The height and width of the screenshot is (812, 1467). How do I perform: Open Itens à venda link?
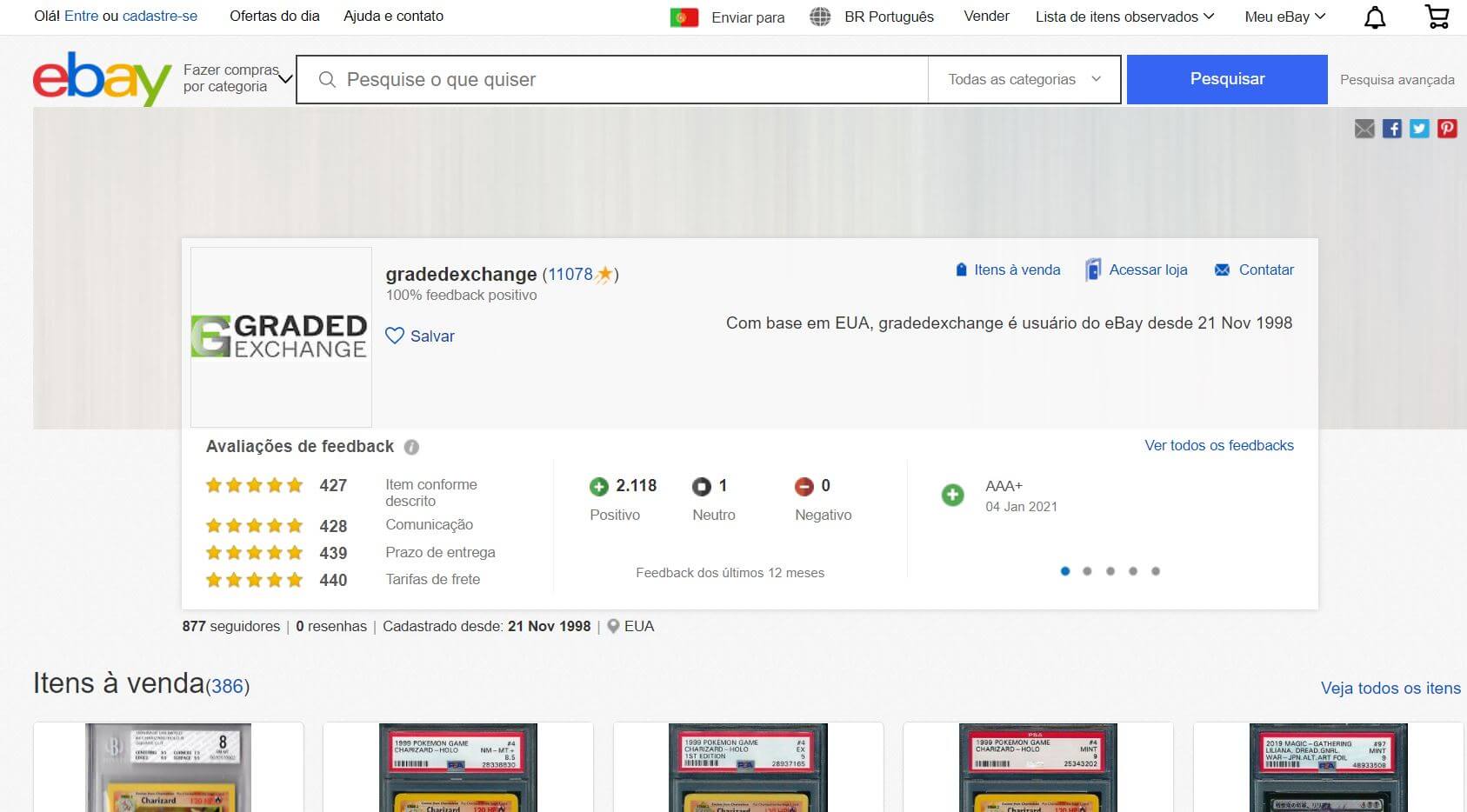[1008, 270]
